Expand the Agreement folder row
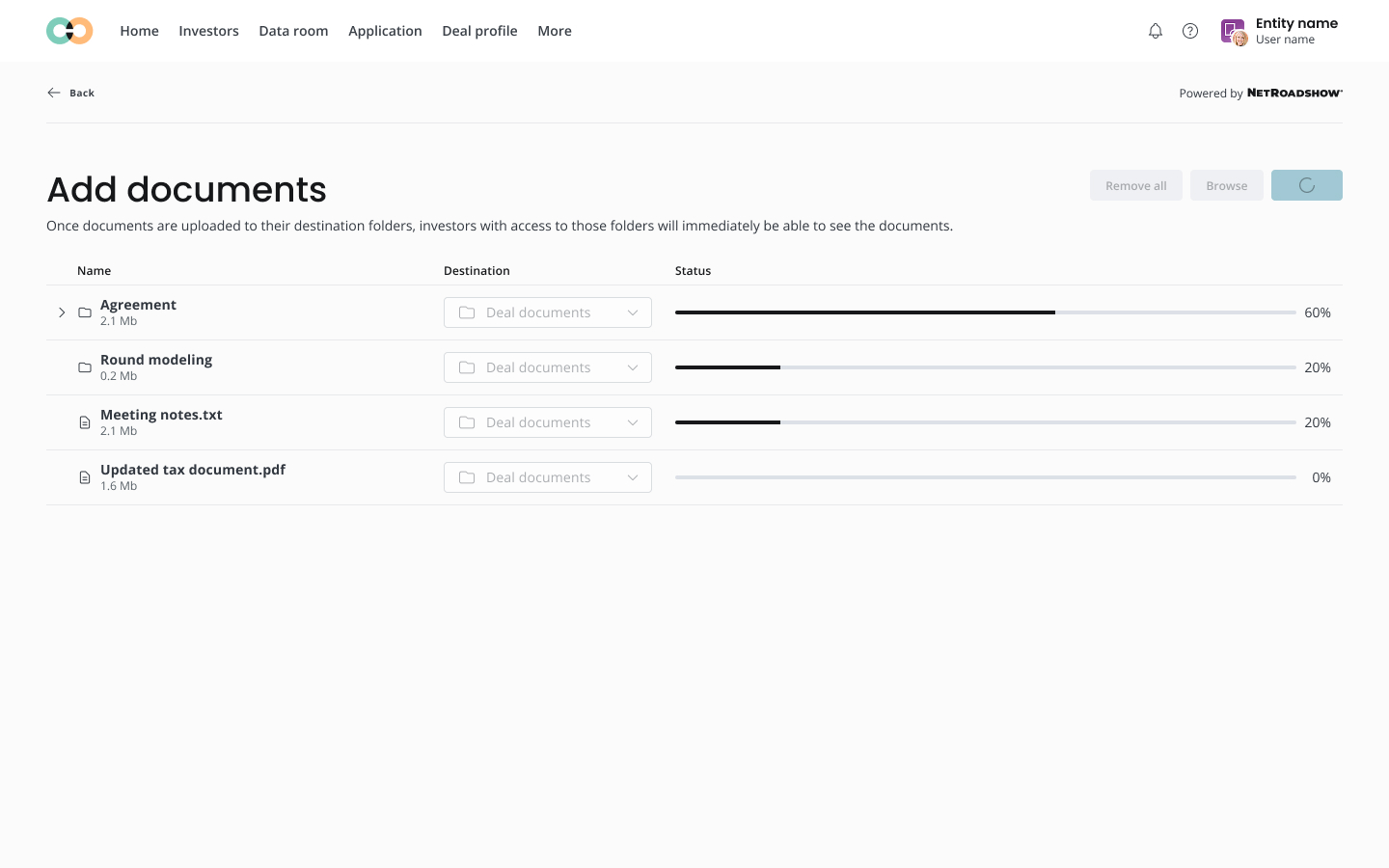This screenshot has width=1389, height=868. [62, 312]
